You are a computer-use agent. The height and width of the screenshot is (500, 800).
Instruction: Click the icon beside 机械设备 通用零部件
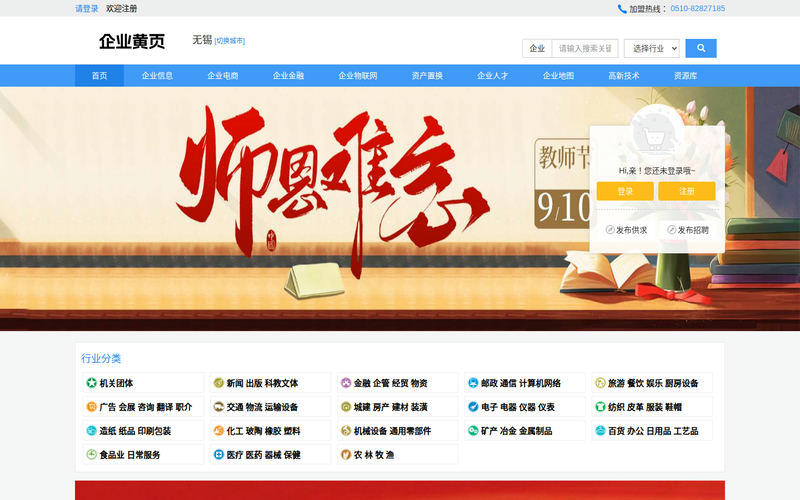click(x=346, y=431)
